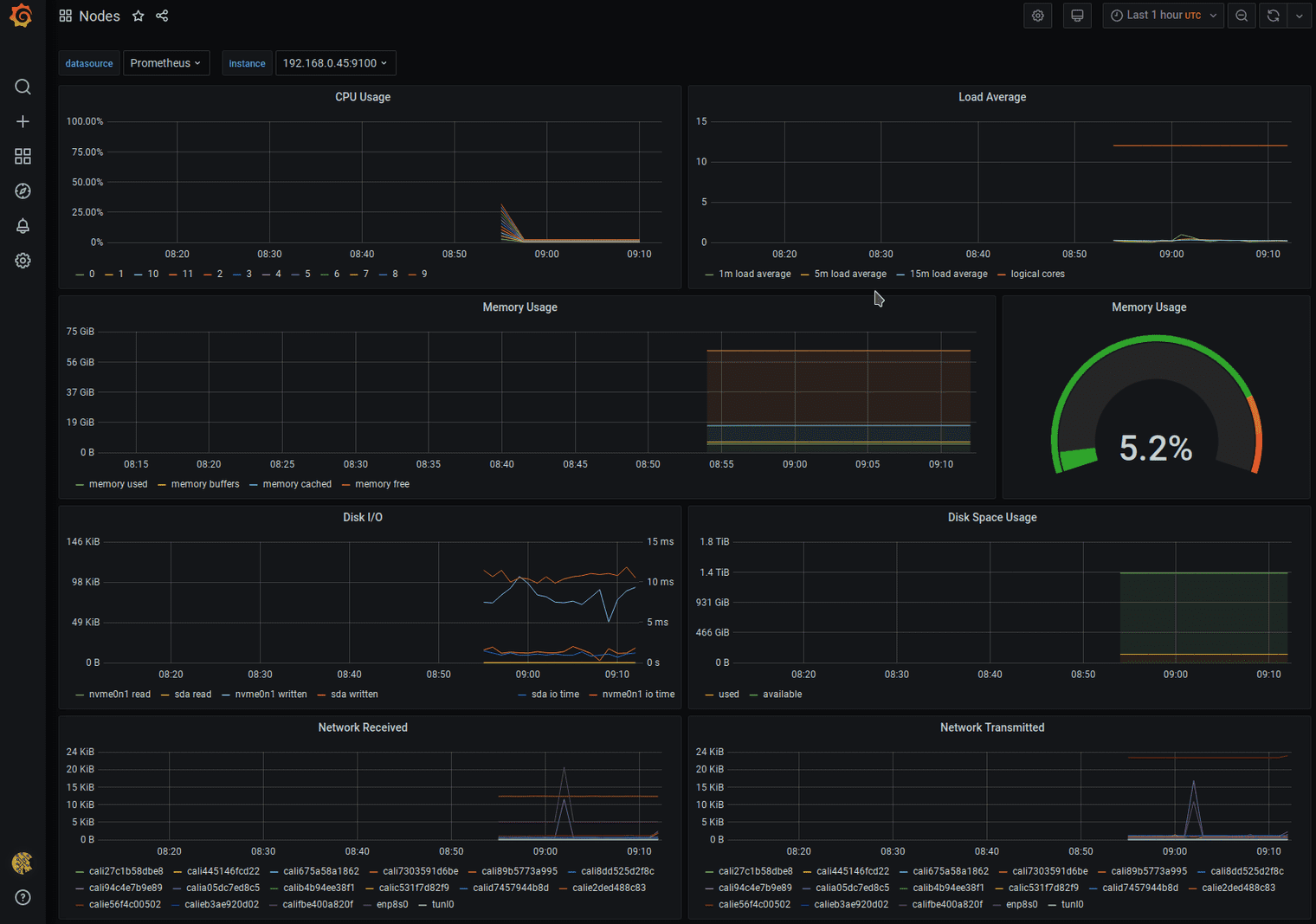
Task: Open Configuration from the sidebar gear
Action: 23,260
